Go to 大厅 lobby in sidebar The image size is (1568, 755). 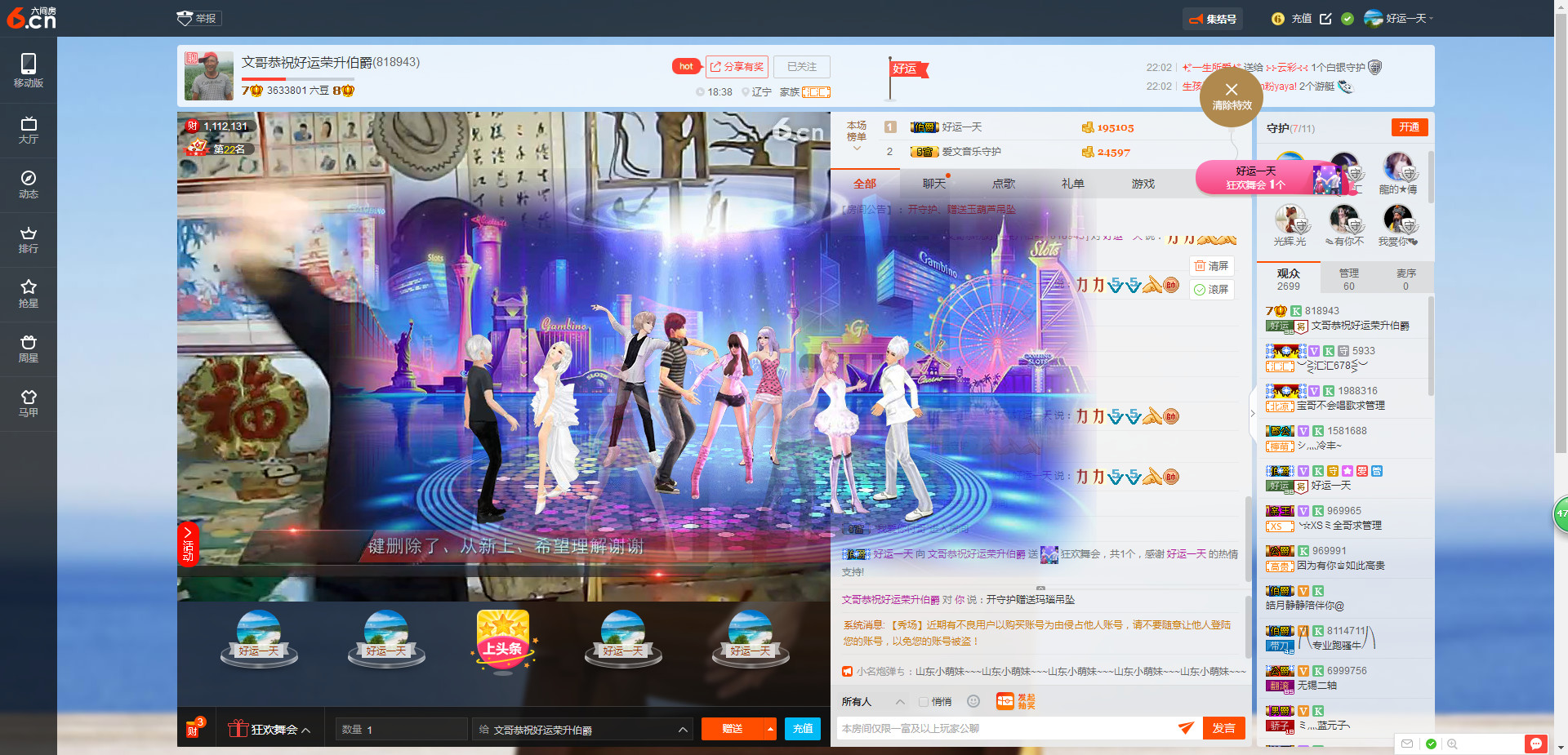tap(29, 130)
